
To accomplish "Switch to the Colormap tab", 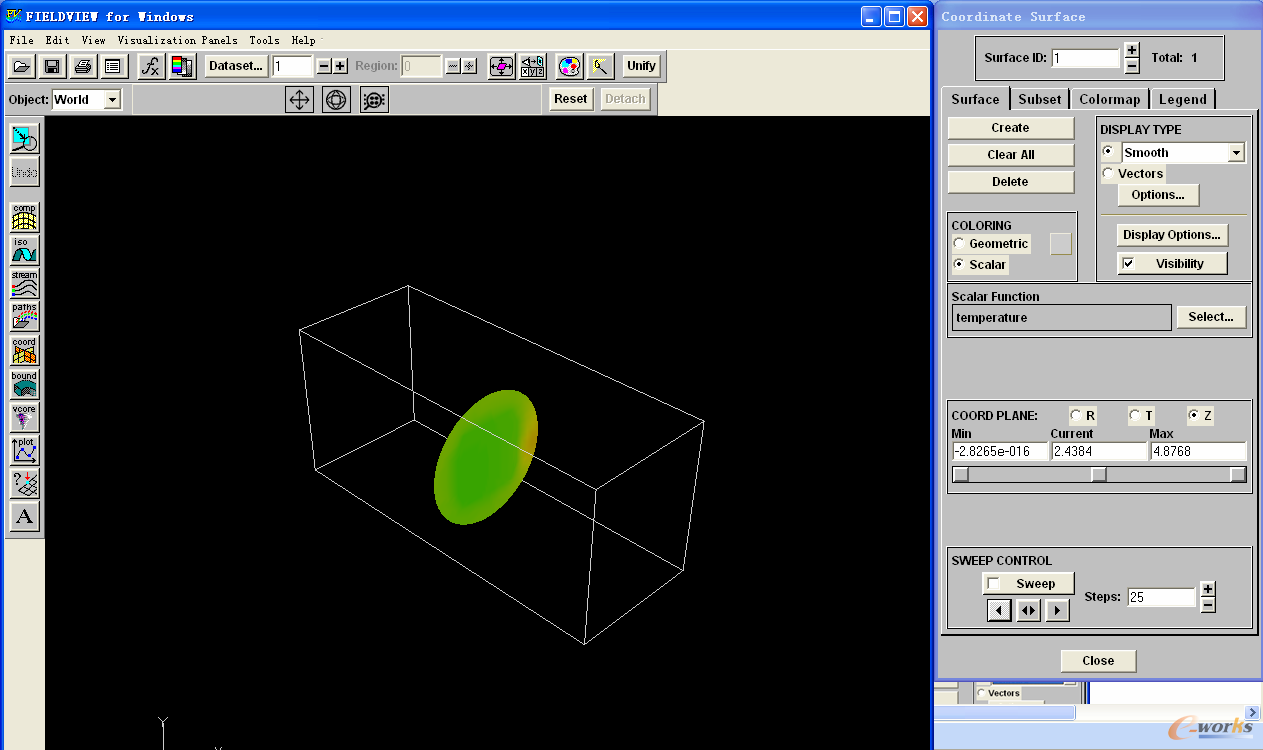I will point(1109,99).
